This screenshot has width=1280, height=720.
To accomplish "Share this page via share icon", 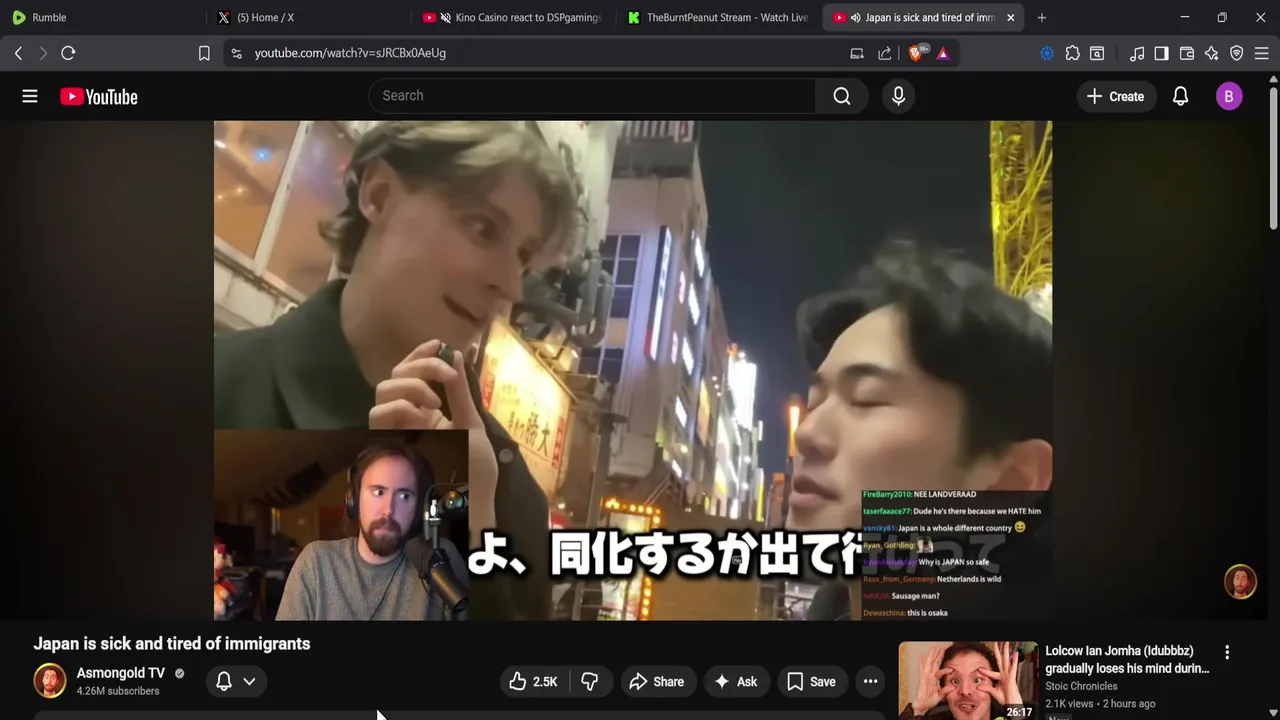I will point(885,53).
